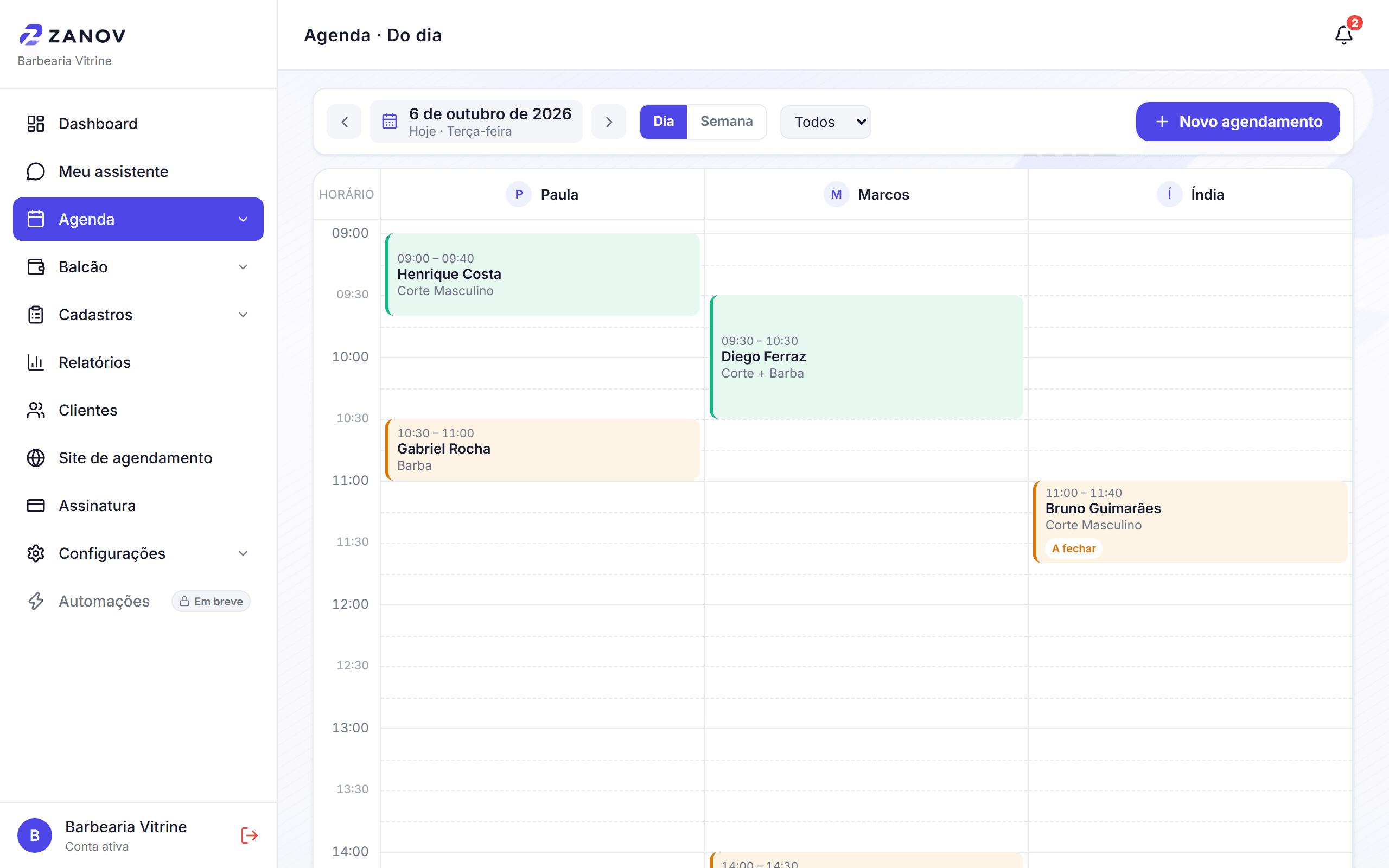Go to next day arrow
Screen dimensions: 1389x868
coord(608,122)
